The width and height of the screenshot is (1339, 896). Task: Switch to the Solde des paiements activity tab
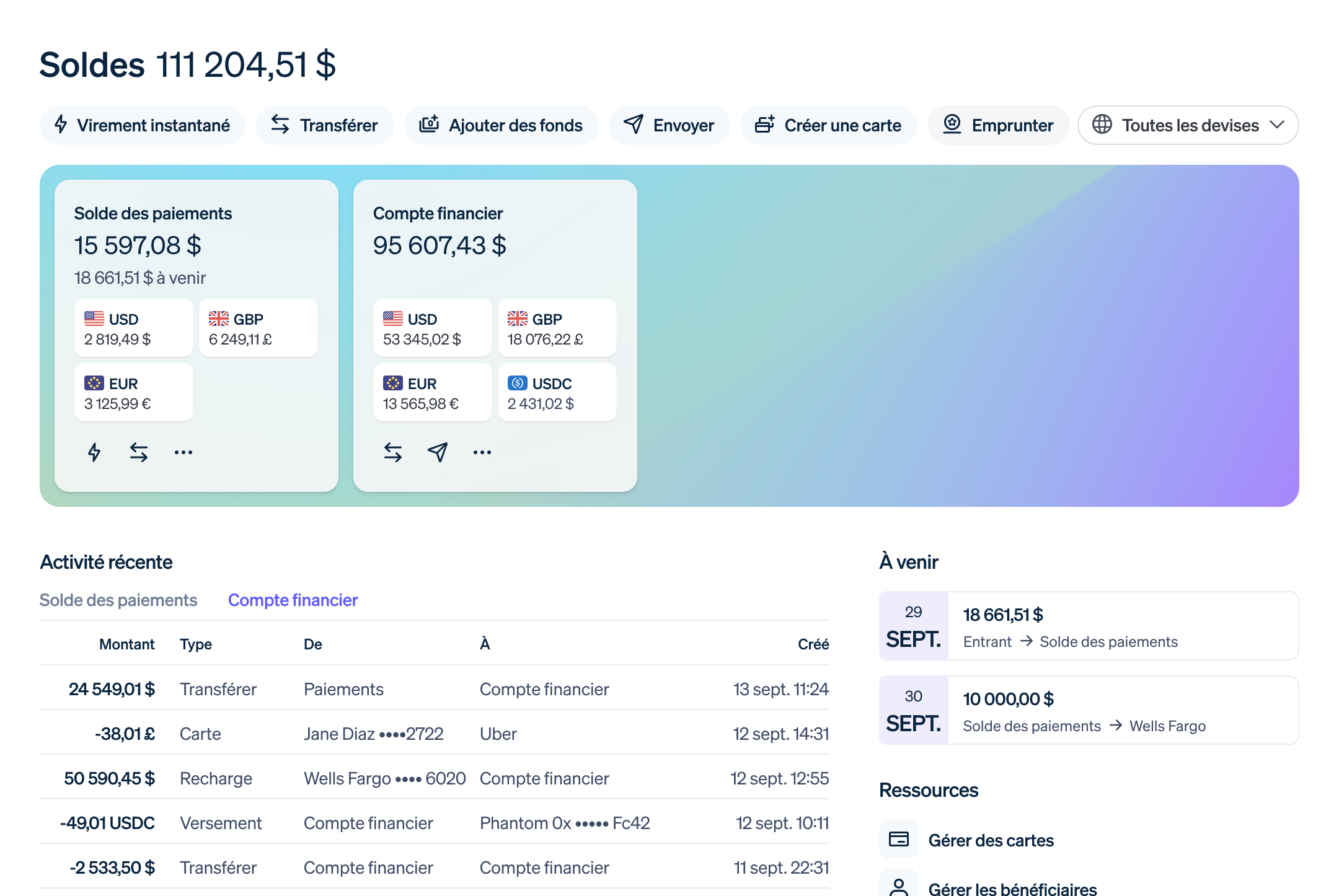point(118,600)
